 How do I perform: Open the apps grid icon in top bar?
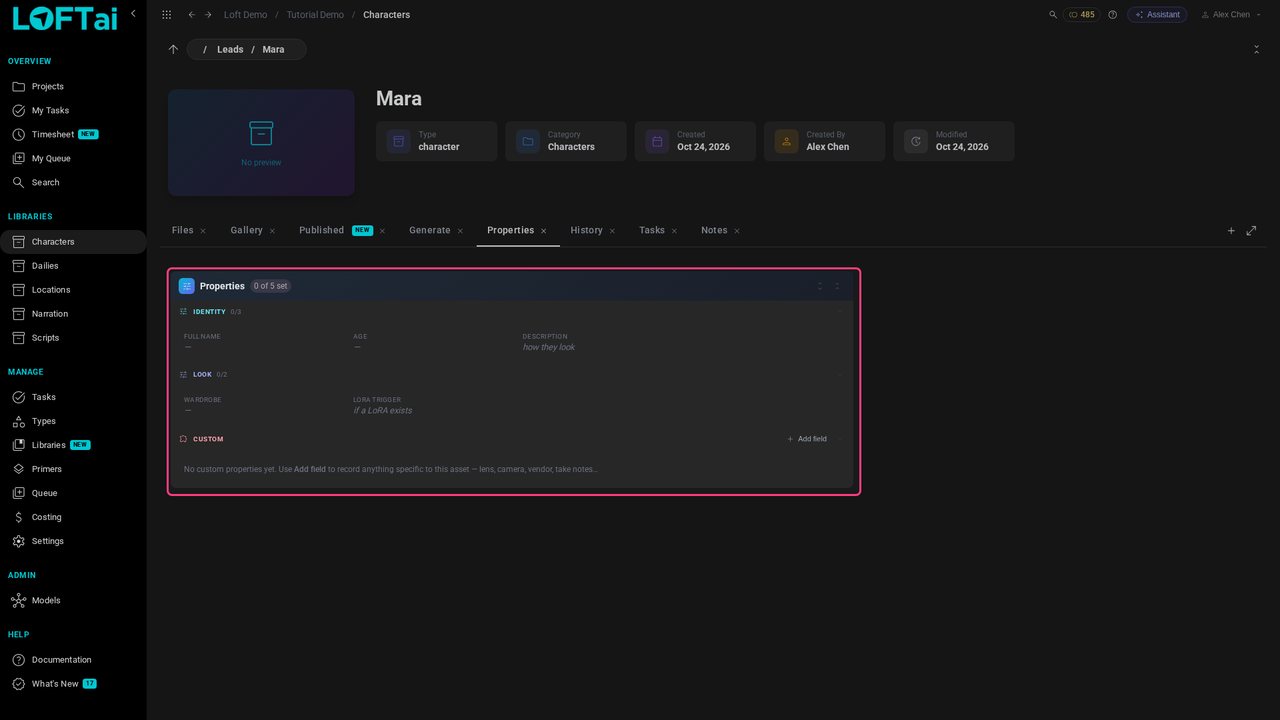[166, 15]
